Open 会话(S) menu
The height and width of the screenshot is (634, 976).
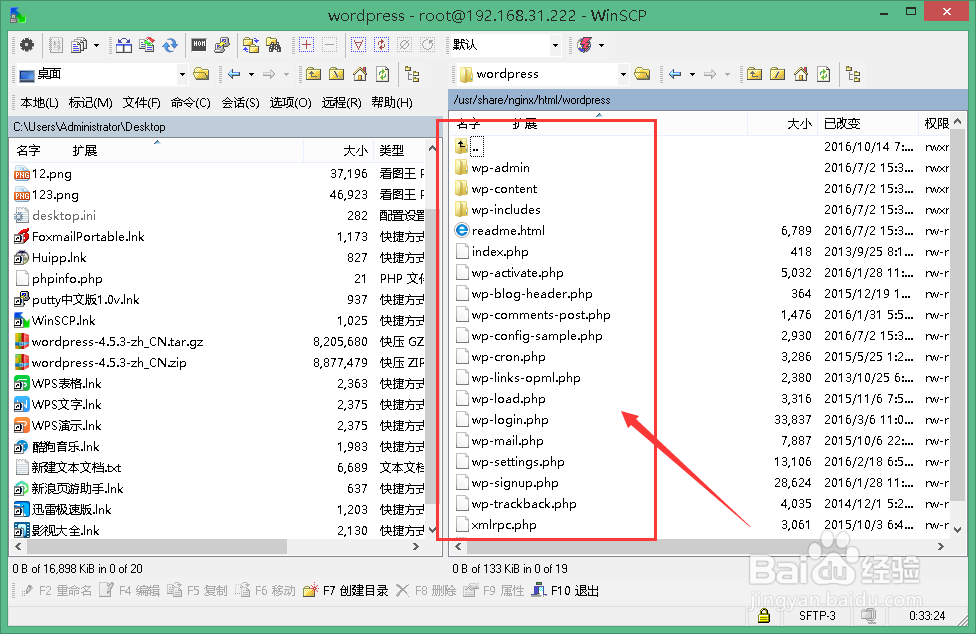click(x=240, y=103)
